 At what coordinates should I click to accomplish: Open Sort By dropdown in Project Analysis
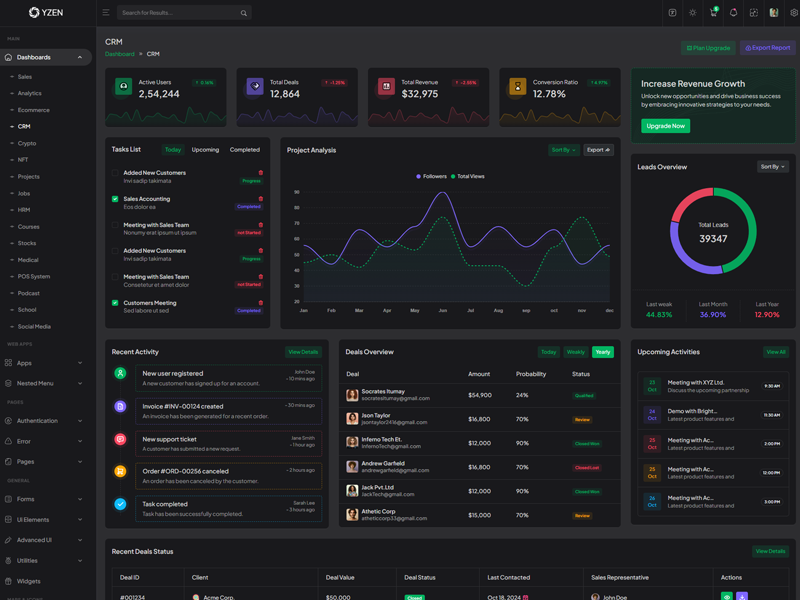pos(563,150)
